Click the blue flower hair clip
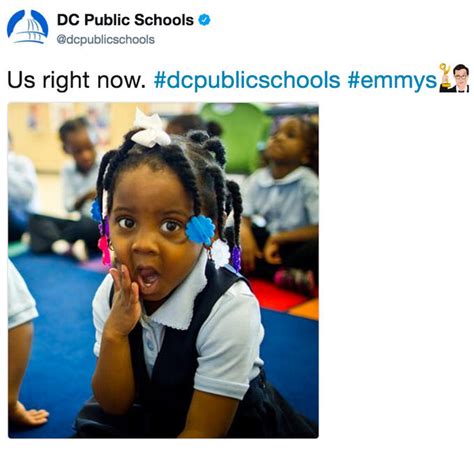The width and height of the screenshot is (474, 450). pos(200,230)
